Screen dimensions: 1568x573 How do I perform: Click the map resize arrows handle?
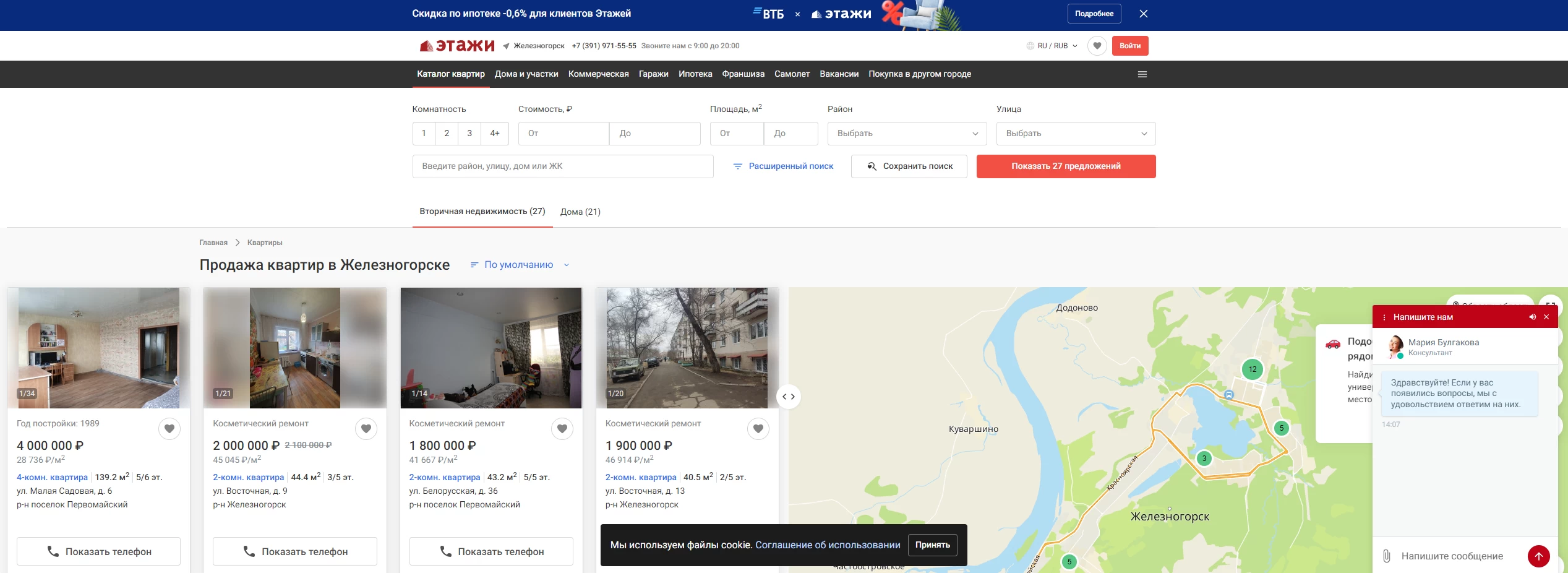click(x=789, y=397)
